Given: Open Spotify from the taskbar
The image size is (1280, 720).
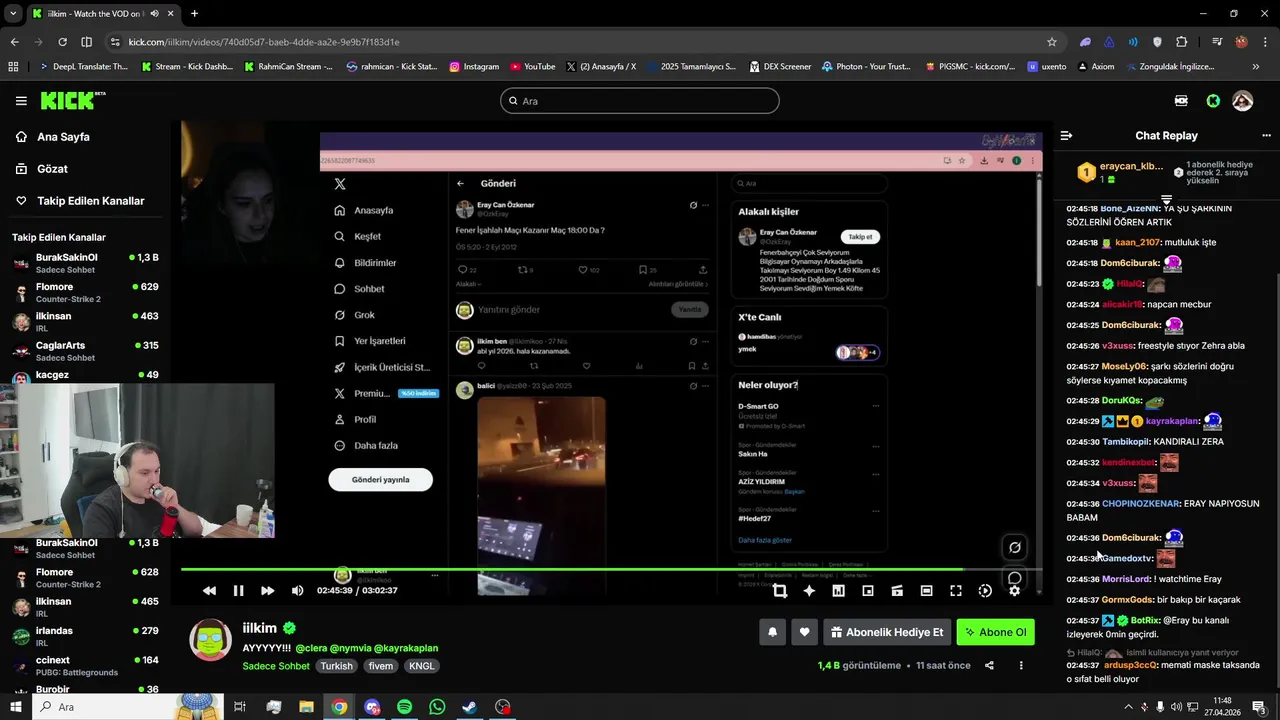Looking at the screenshot, I should (x=404, y=707).
